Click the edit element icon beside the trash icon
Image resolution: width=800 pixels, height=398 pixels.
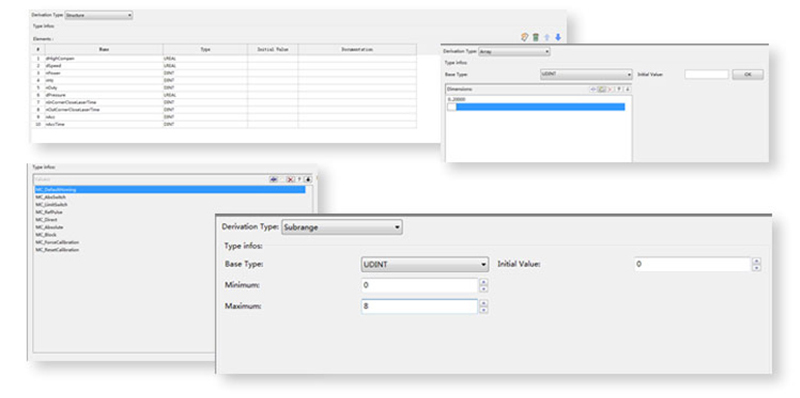[x=524, y=37]
